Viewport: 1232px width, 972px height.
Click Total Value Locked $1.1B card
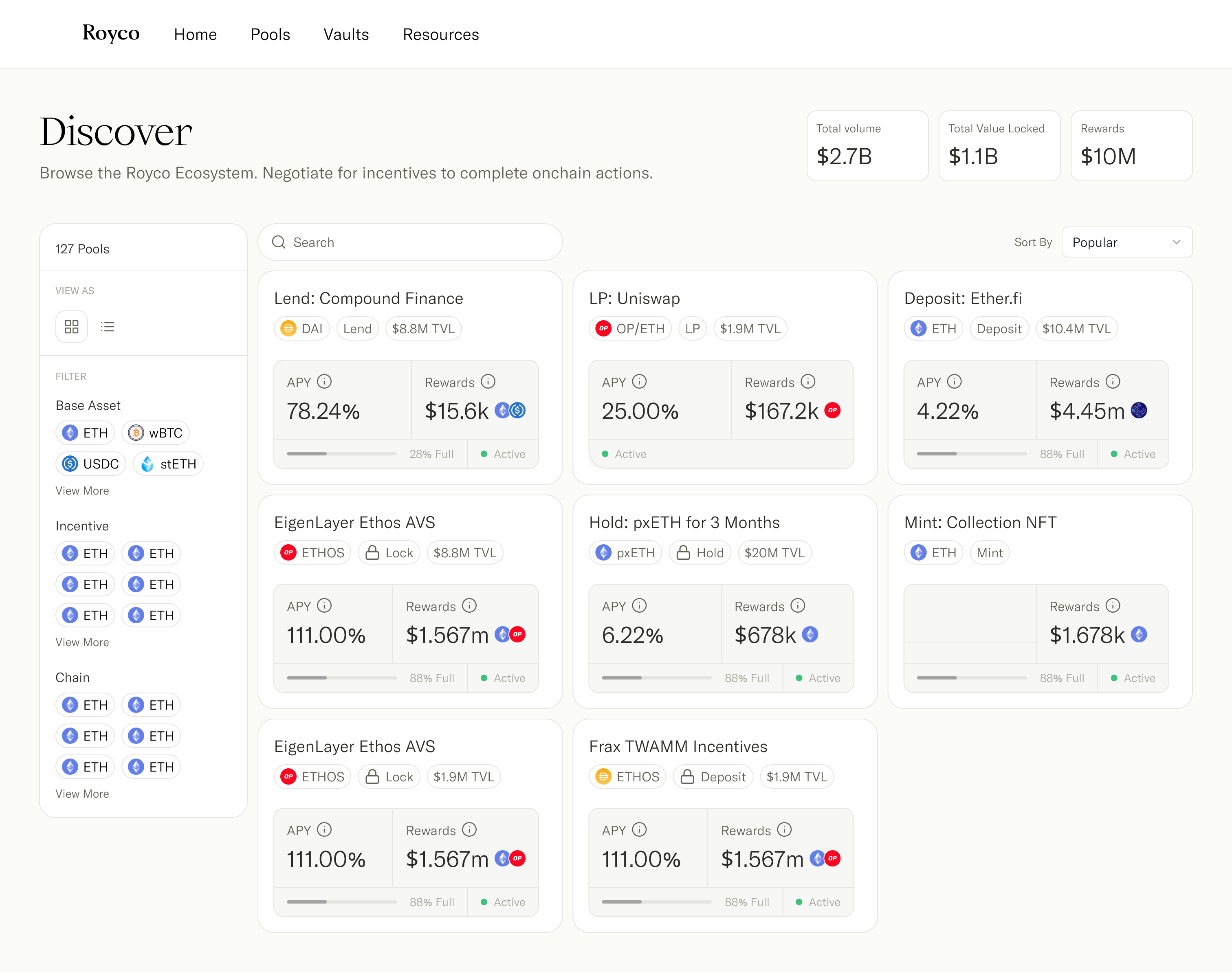[999, 146]
